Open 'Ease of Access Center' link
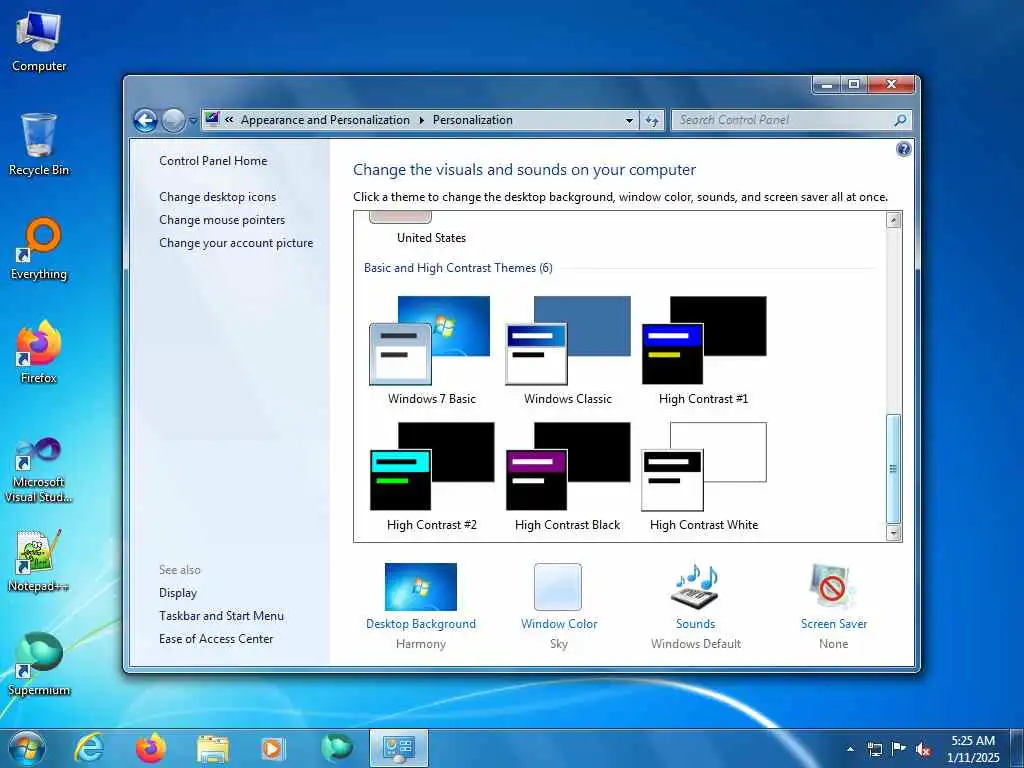This screenshot has width=1024, height=768. [216, 639]
